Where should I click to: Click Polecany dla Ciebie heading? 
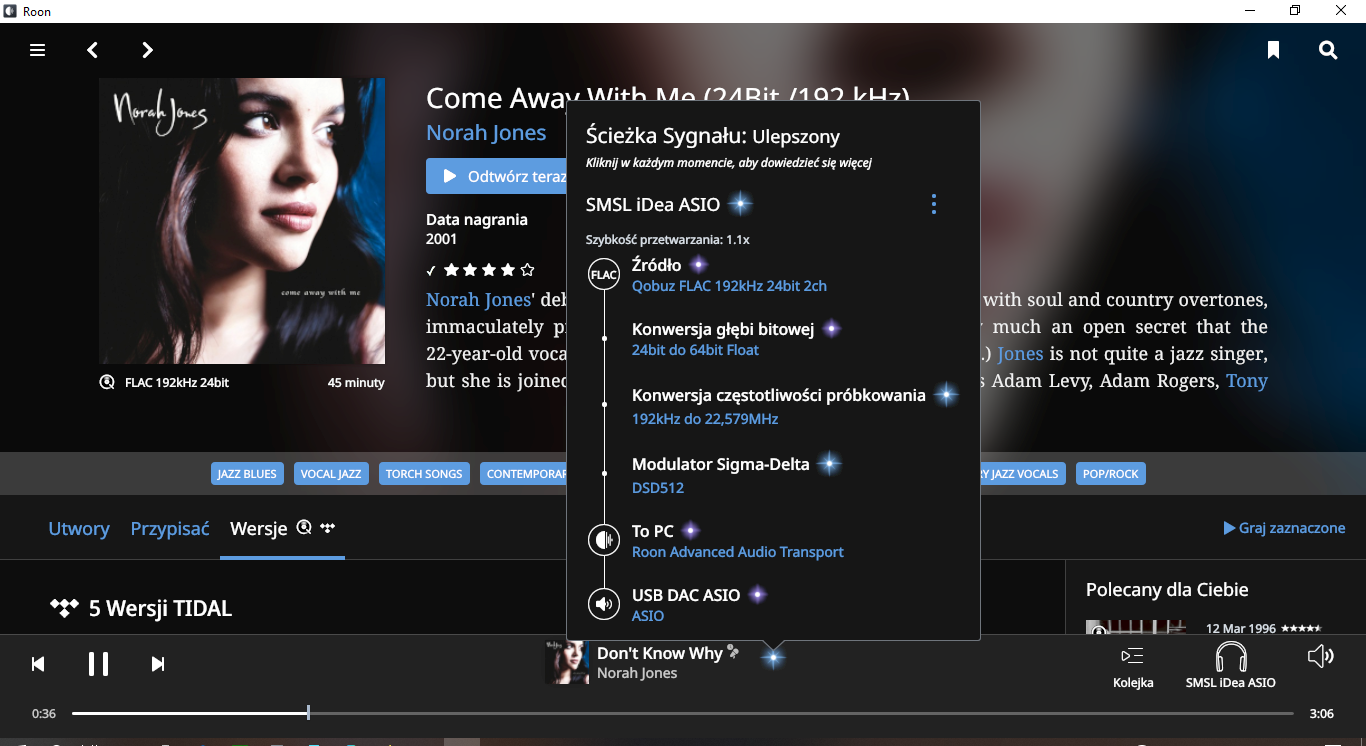[1167, 590]
